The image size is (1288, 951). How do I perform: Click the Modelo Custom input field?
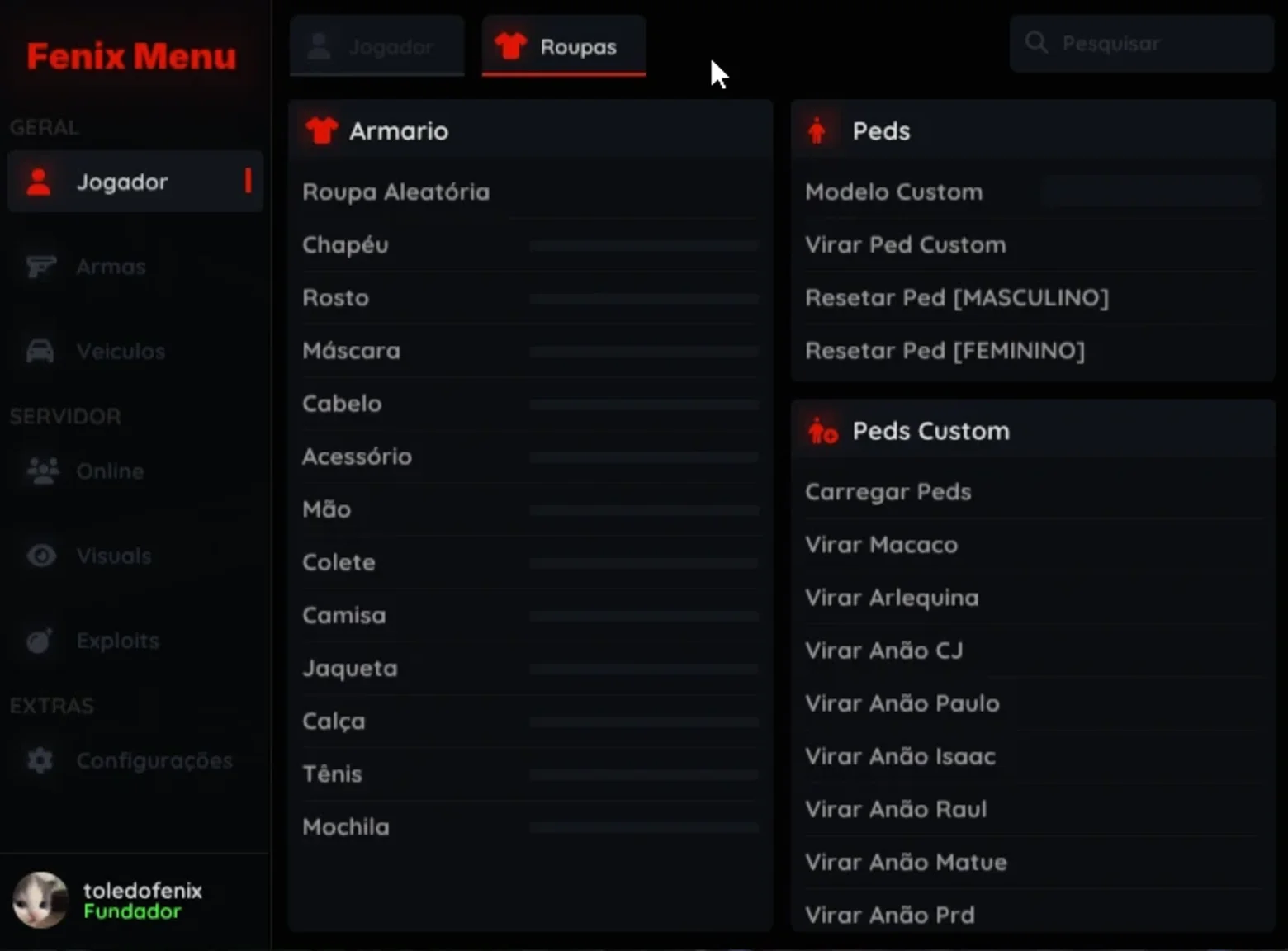click(x=1152, y=192)
